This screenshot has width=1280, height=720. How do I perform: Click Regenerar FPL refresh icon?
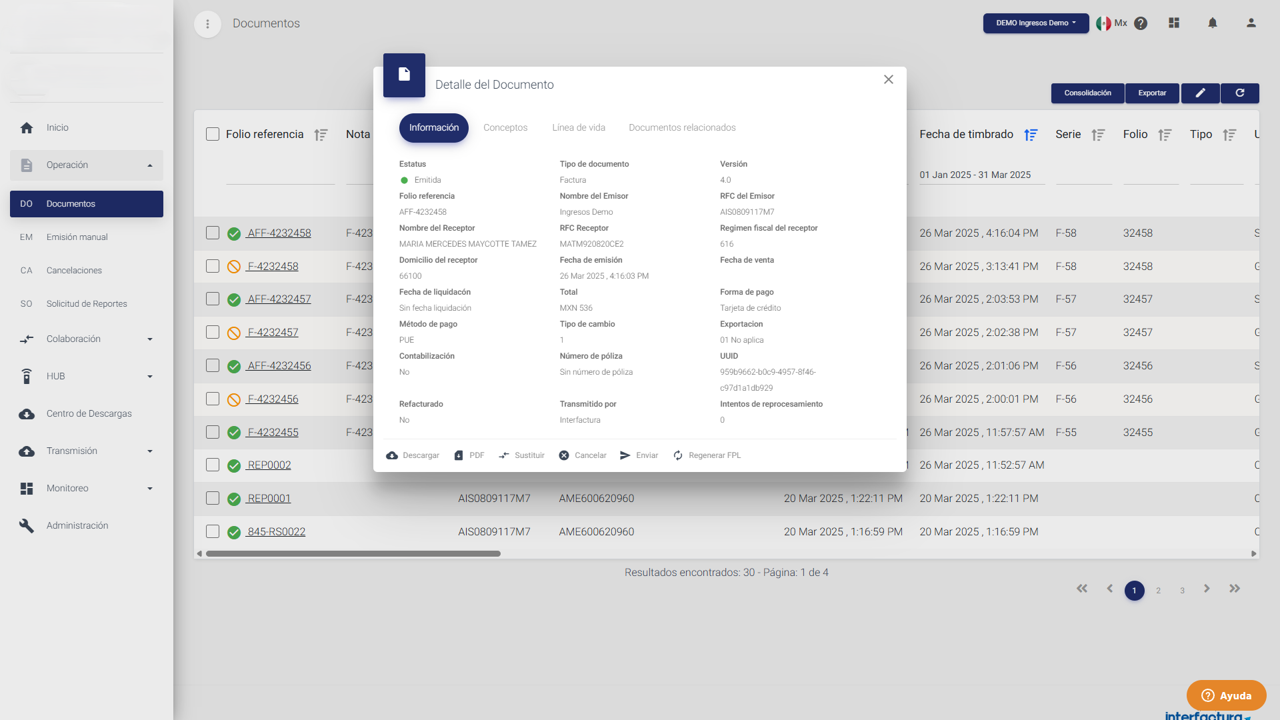(678, 455)
